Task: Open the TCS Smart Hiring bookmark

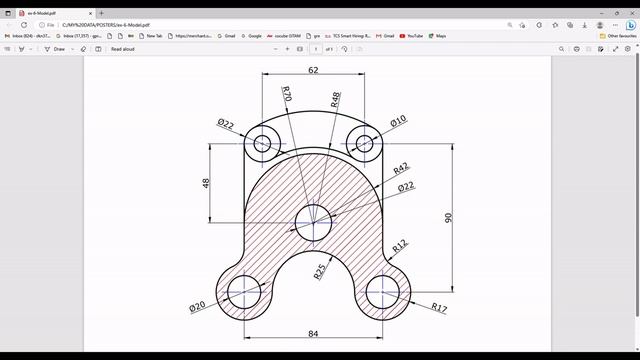Action: click(348, 36)
